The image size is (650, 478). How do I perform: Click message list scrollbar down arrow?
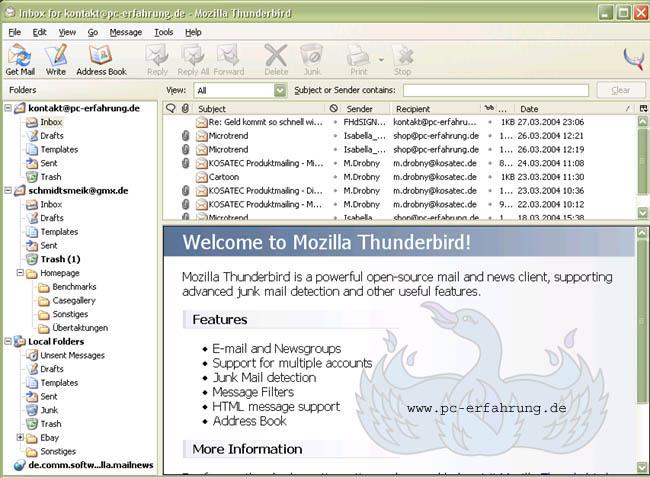point(643,213)
